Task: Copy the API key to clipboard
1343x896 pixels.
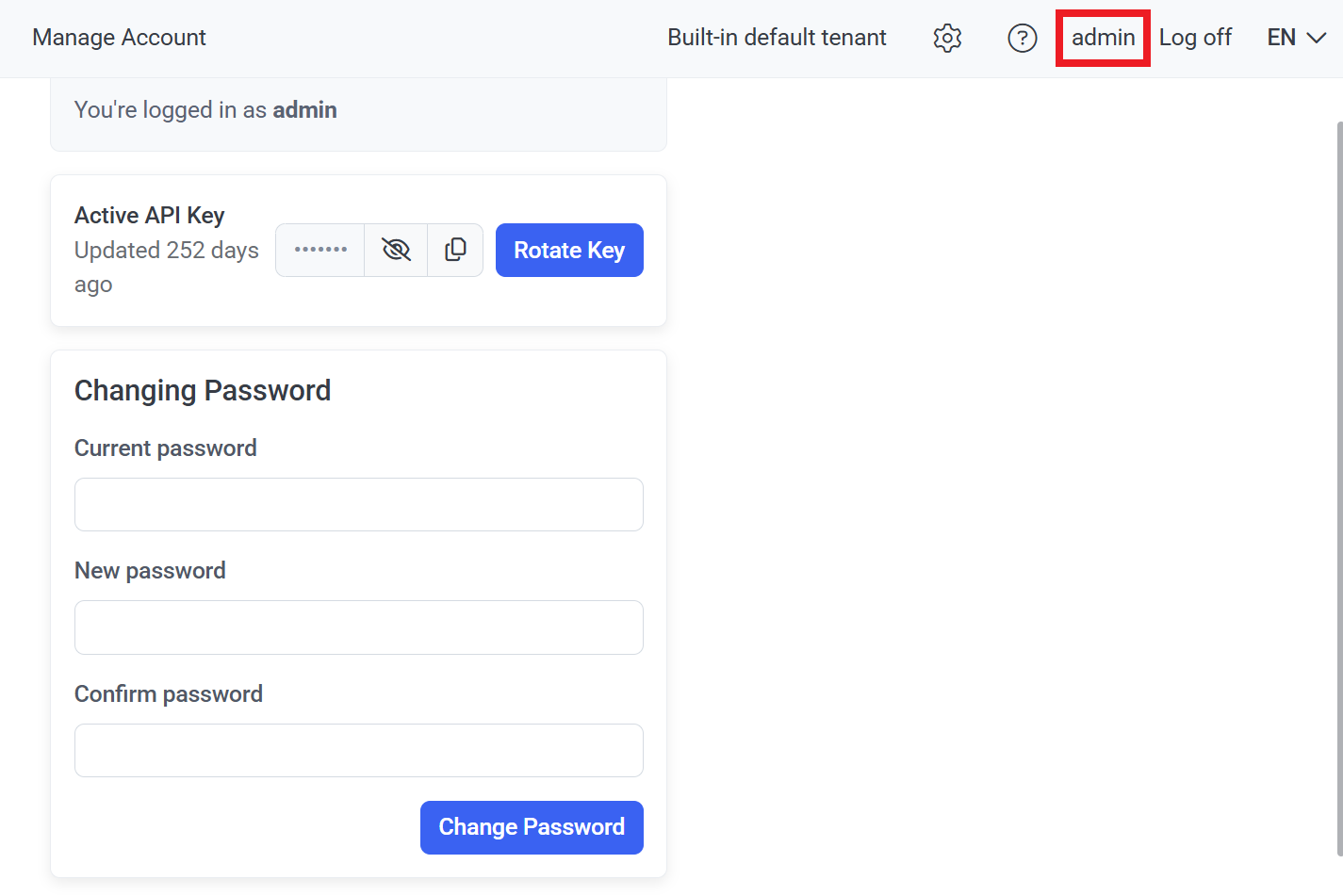Action: click(x=455, y=250)
